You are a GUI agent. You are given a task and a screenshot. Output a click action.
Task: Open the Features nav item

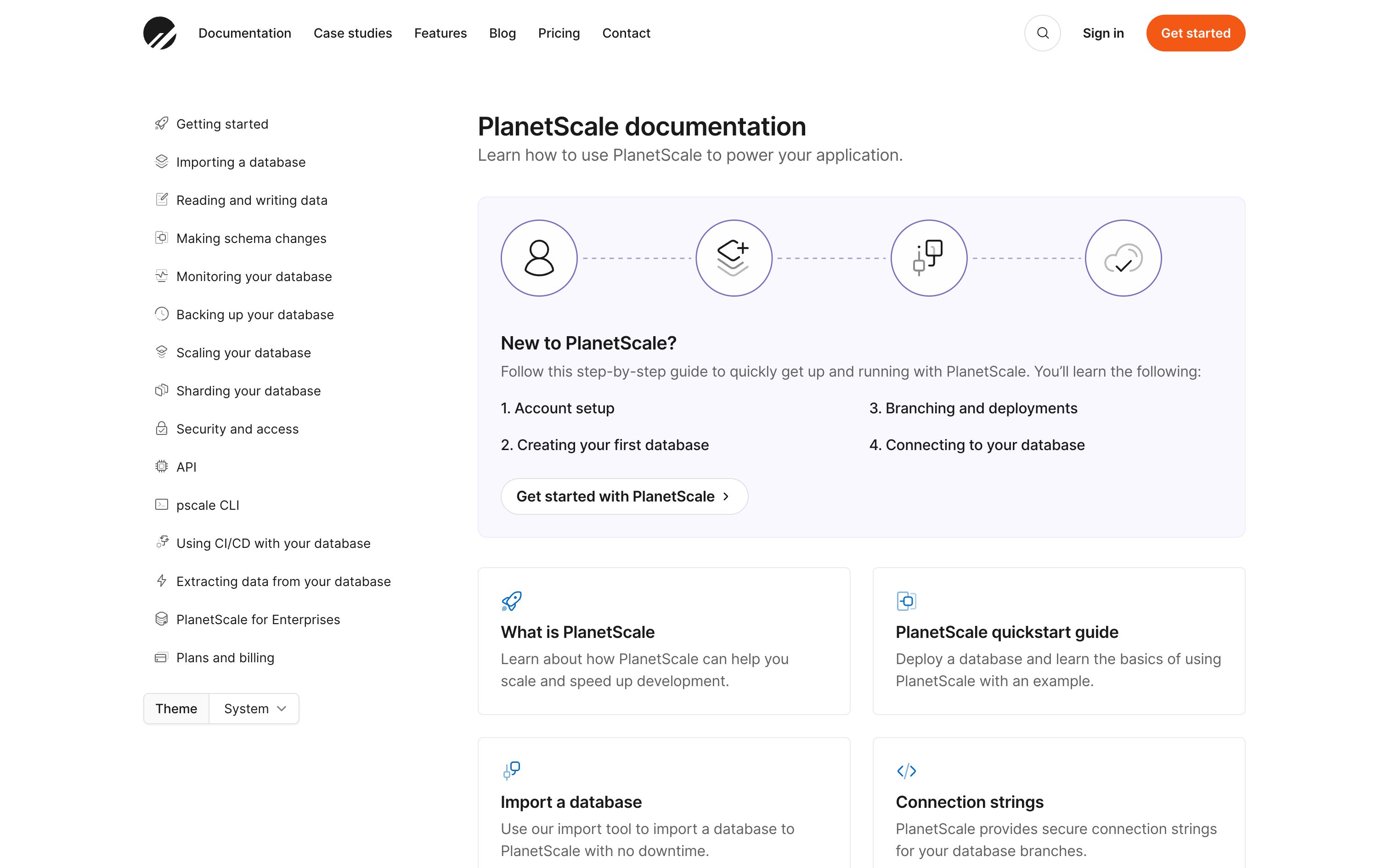click(x=441, y=33)
